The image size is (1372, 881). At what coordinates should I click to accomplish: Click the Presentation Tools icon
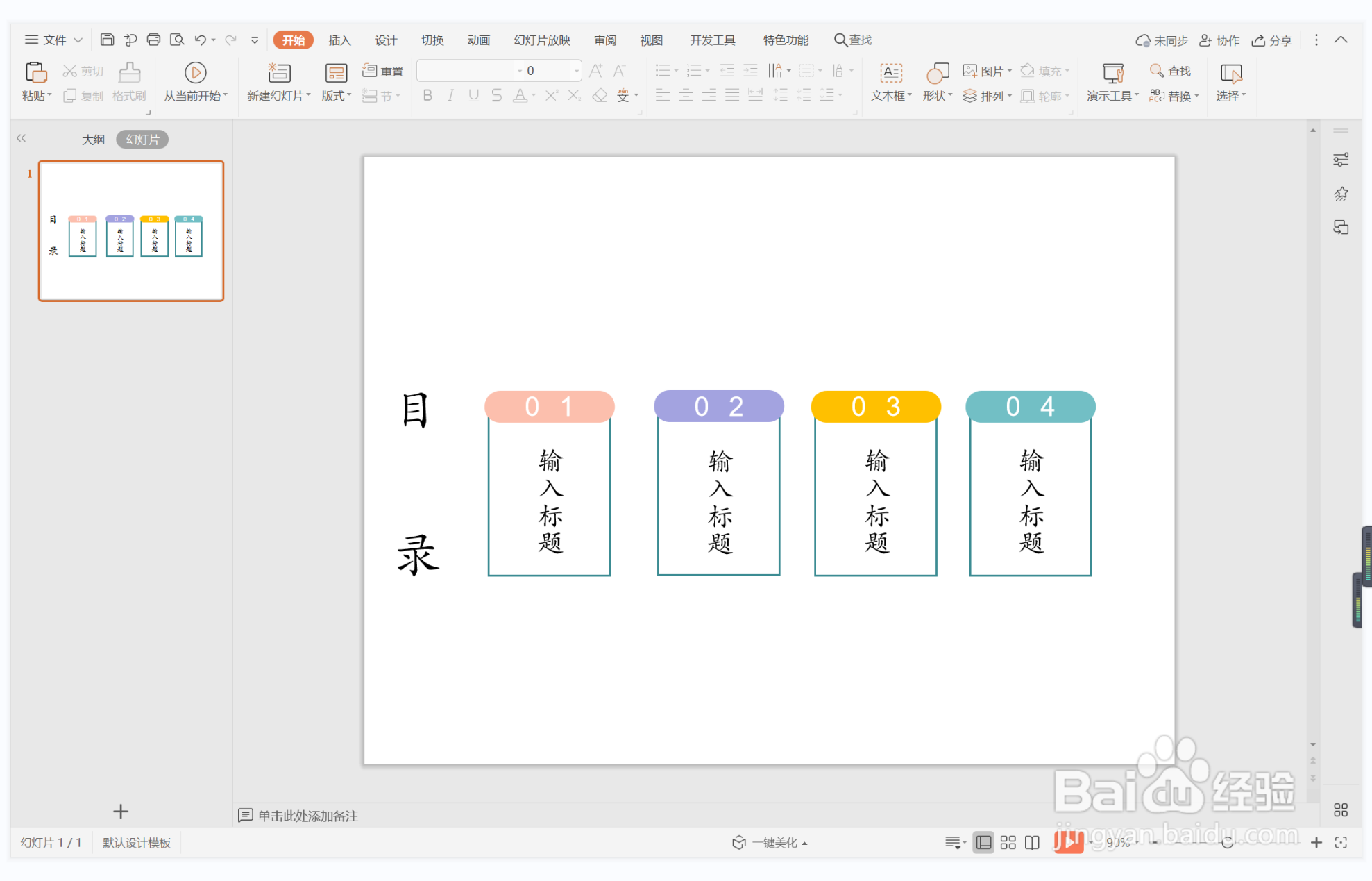(x=1112, y=73)
